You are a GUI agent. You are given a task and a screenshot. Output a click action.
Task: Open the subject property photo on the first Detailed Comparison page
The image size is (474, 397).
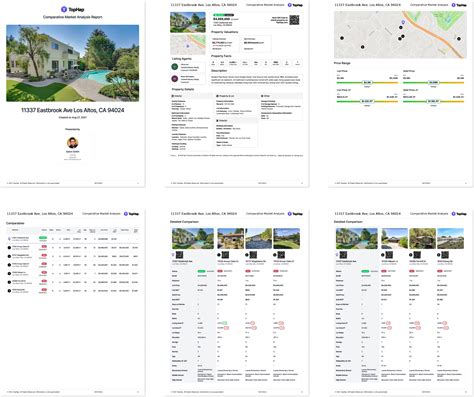(x=193, y=238)
